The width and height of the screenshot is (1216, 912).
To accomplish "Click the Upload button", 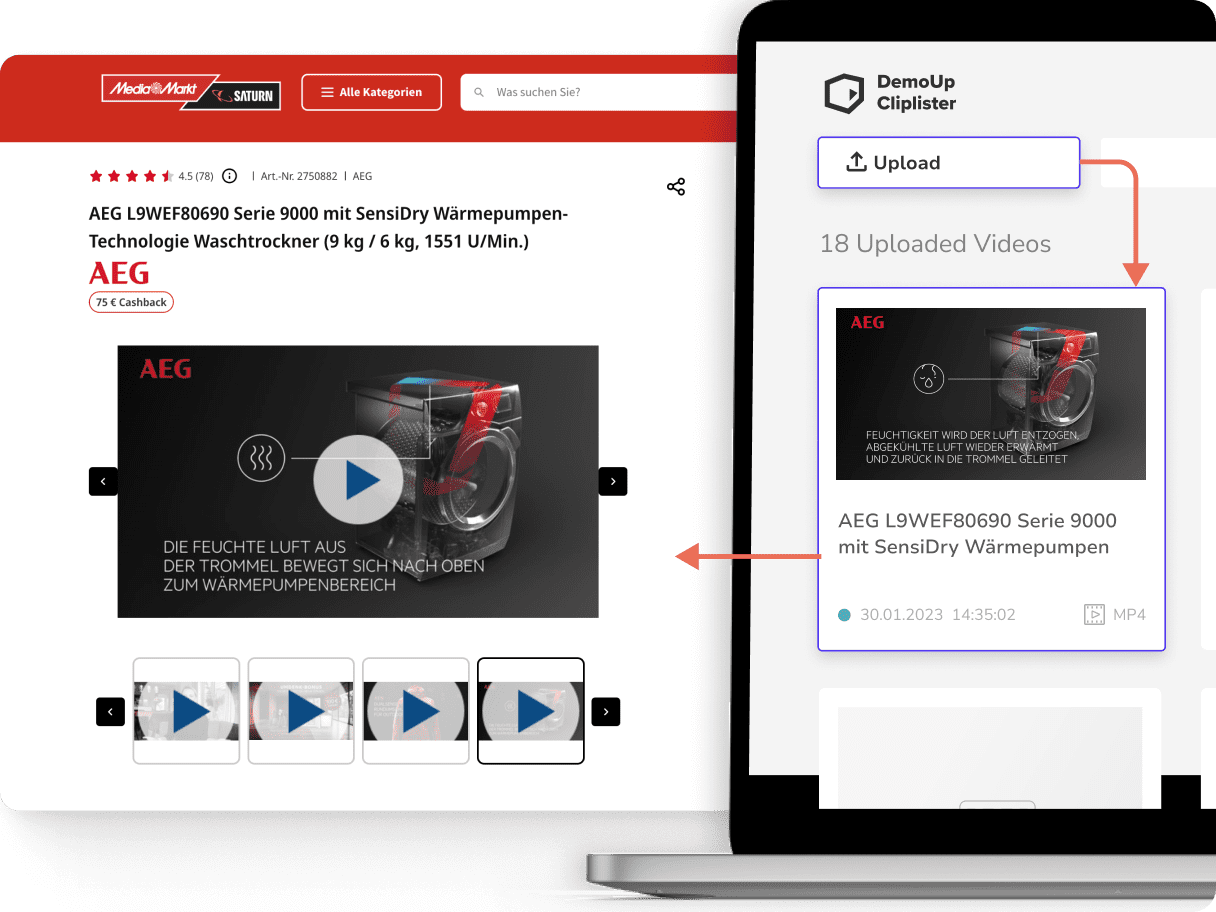I will (948, 162).
